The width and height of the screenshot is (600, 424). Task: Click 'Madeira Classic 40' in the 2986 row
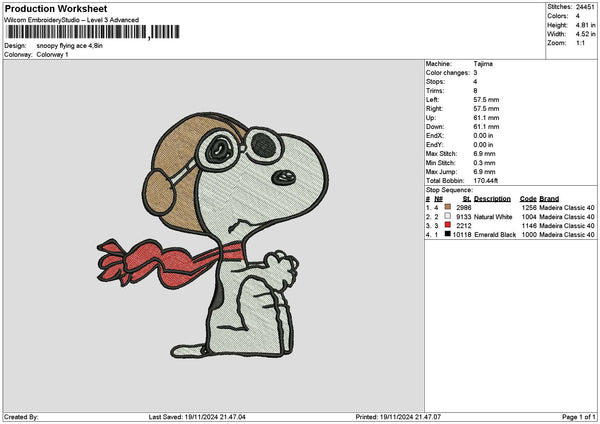567,208
